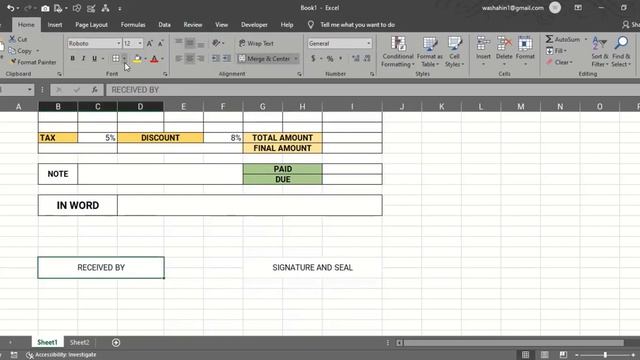The width and height of the screenshot is (640, 360).
Task: Apply the red Font Color
Action: point(154,59)
